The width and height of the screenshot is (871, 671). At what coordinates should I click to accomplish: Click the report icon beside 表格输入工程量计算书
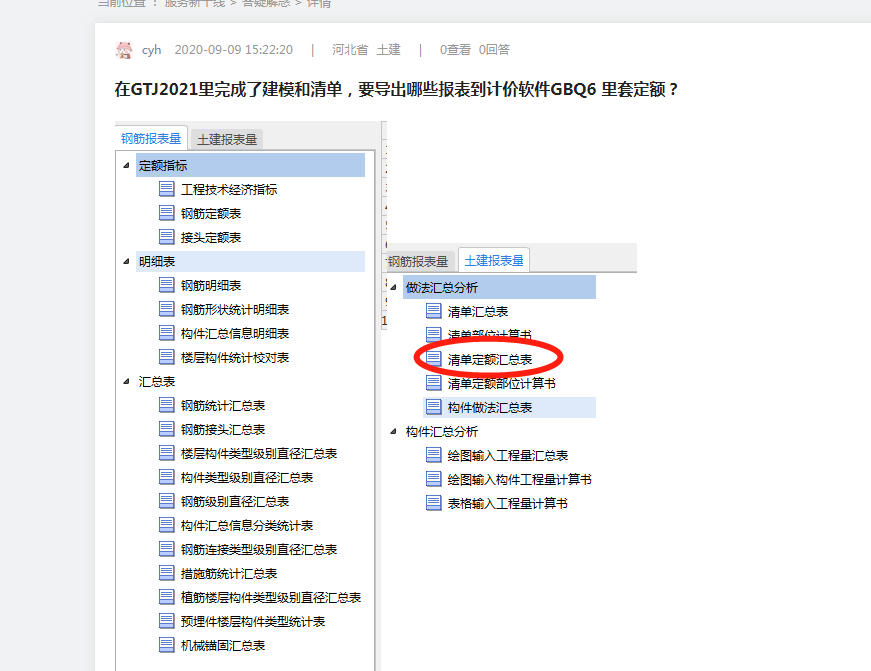(x=434, y=503)
